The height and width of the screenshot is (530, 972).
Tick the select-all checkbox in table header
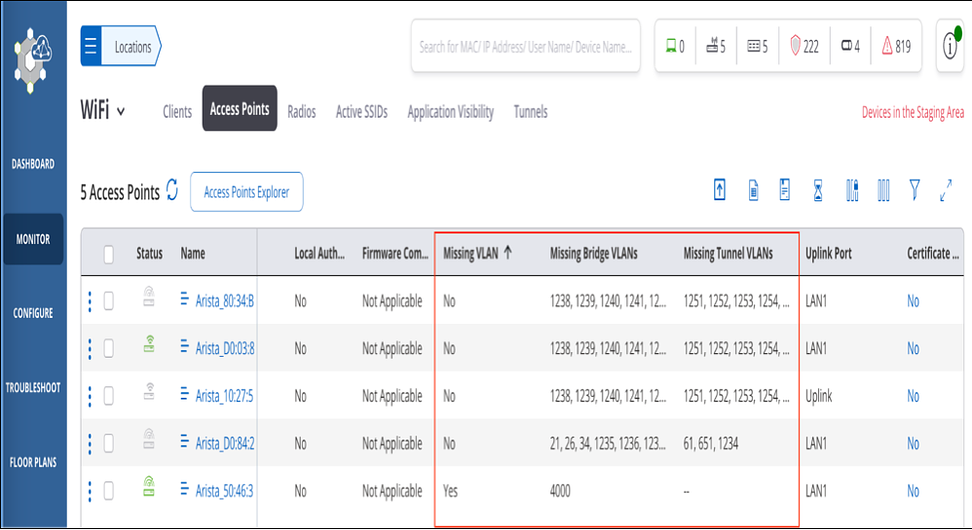point(109,254)
